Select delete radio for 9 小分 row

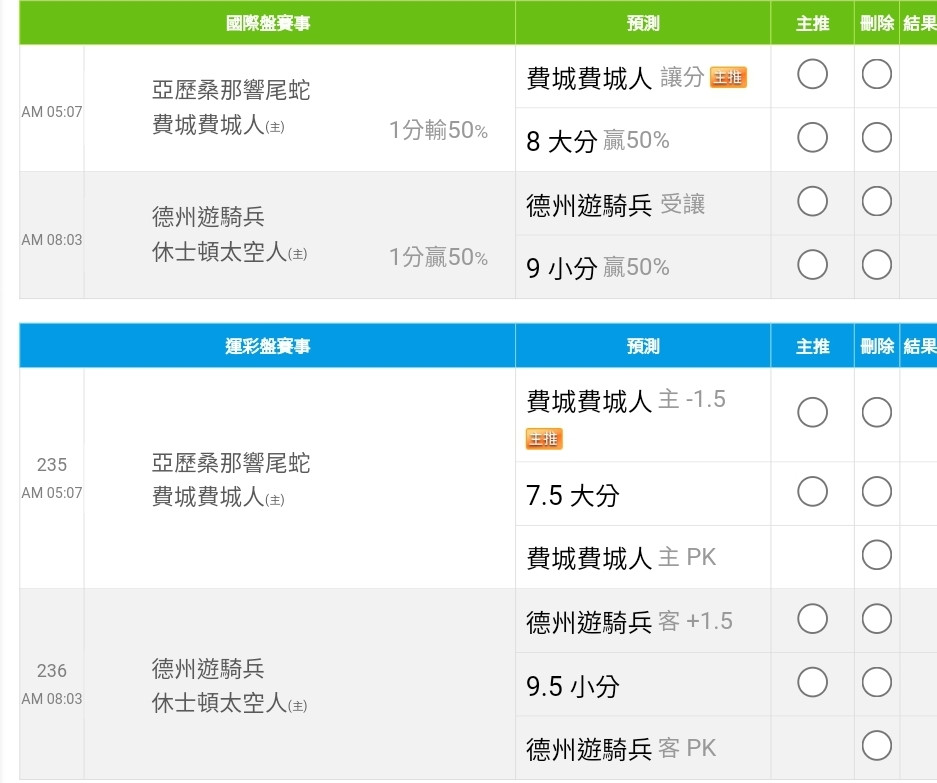click(877, 265)
